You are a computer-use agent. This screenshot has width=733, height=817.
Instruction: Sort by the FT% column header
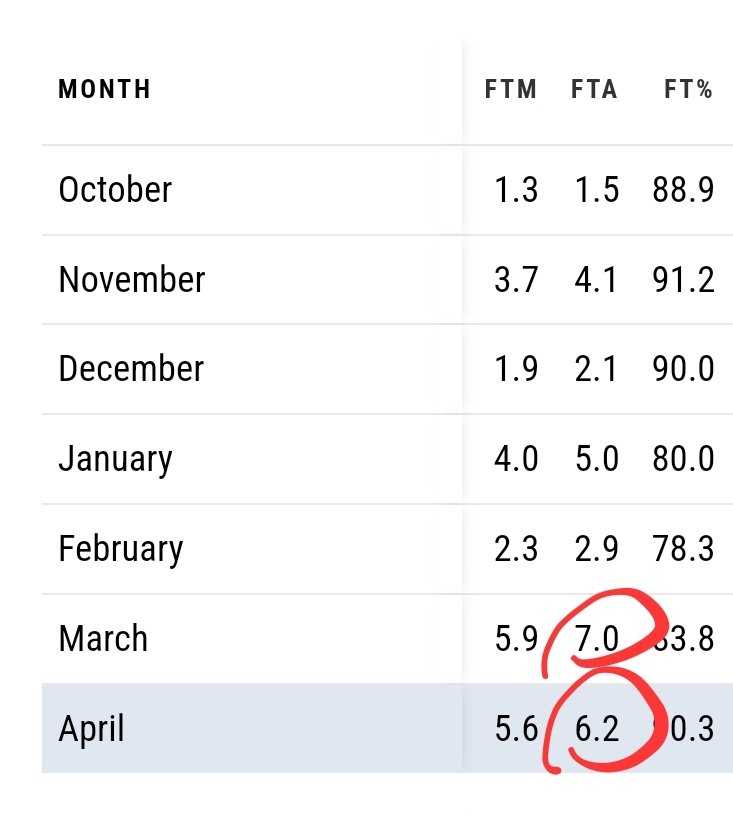pyautogui.click(x=688, y=89)
